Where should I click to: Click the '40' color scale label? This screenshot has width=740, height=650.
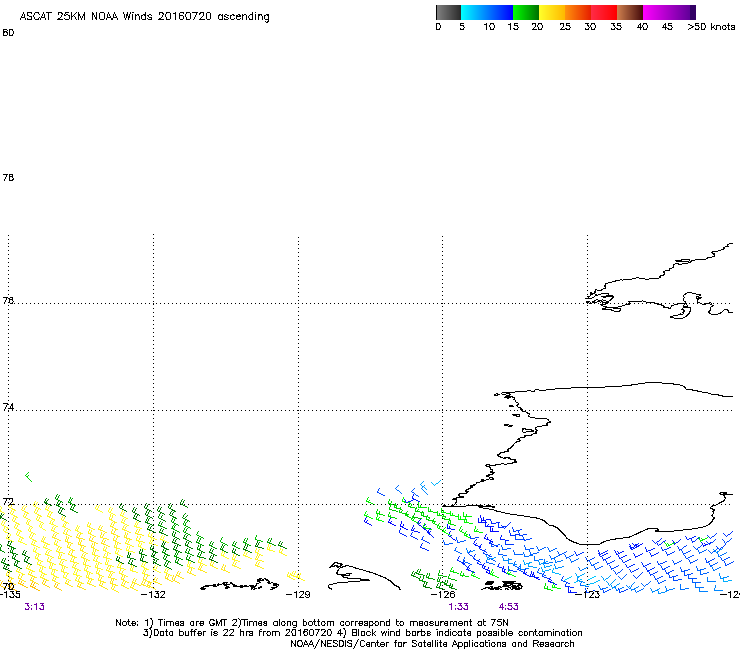click(x=642, y=27)
